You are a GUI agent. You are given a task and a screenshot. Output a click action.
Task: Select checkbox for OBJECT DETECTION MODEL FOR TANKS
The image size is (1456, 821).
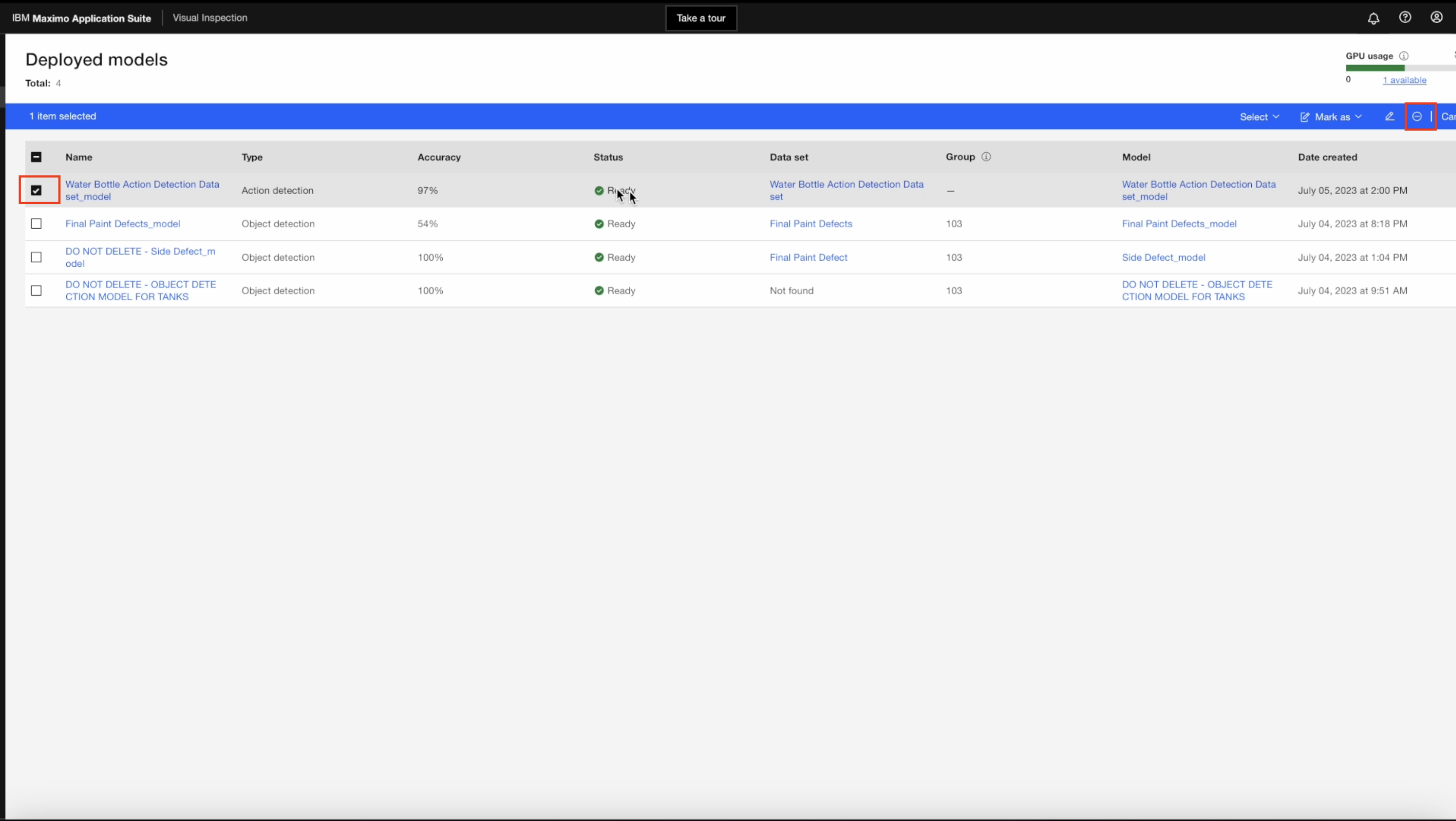tap(36, 290)
